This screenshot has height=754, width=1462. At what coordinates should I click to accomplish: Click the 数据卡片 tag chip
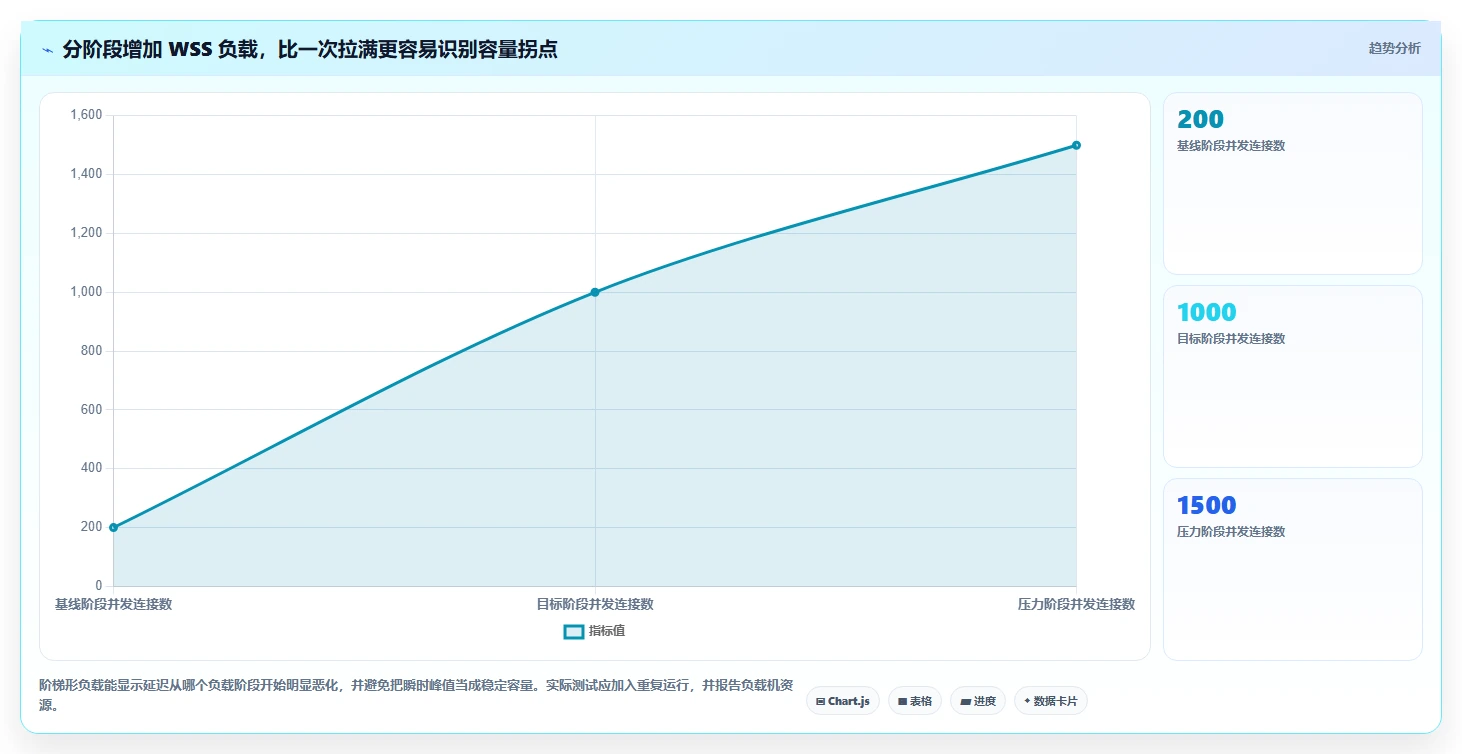pyautogui.click(x=1050, y=701)
